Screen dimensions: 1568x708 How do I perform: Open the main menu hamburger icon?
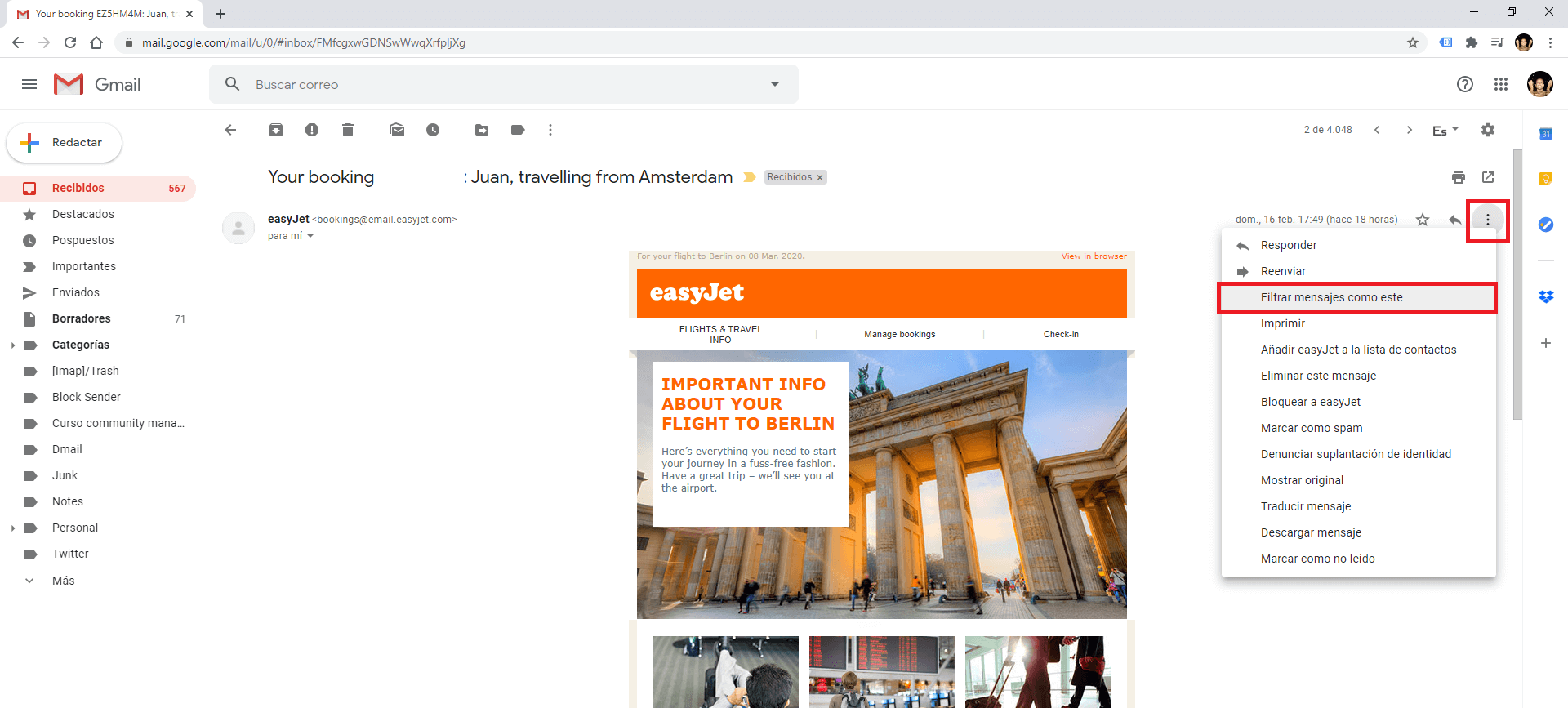click(x=29, y=84)
